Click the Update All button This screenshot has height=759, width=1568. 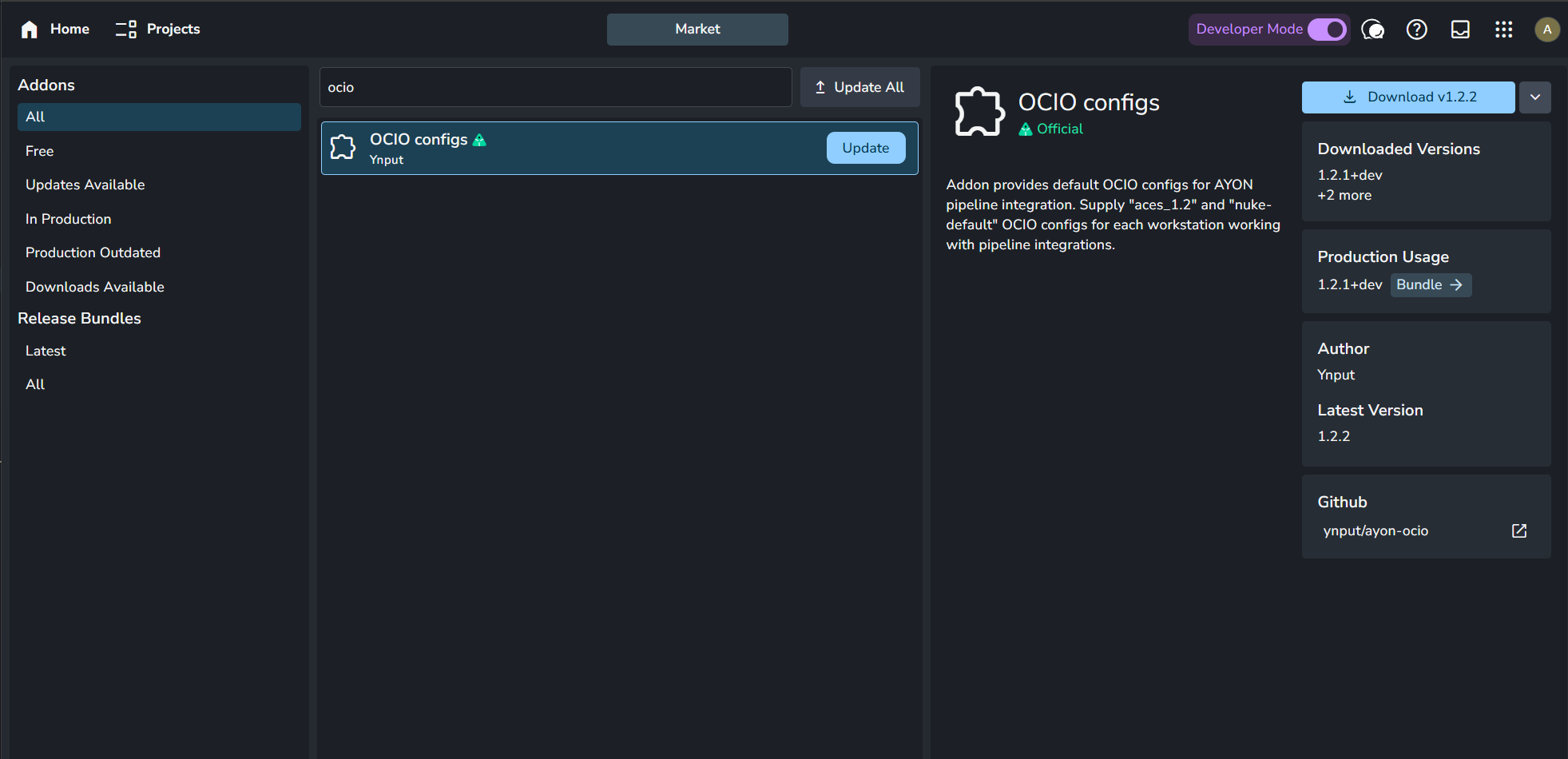[859, 87]
